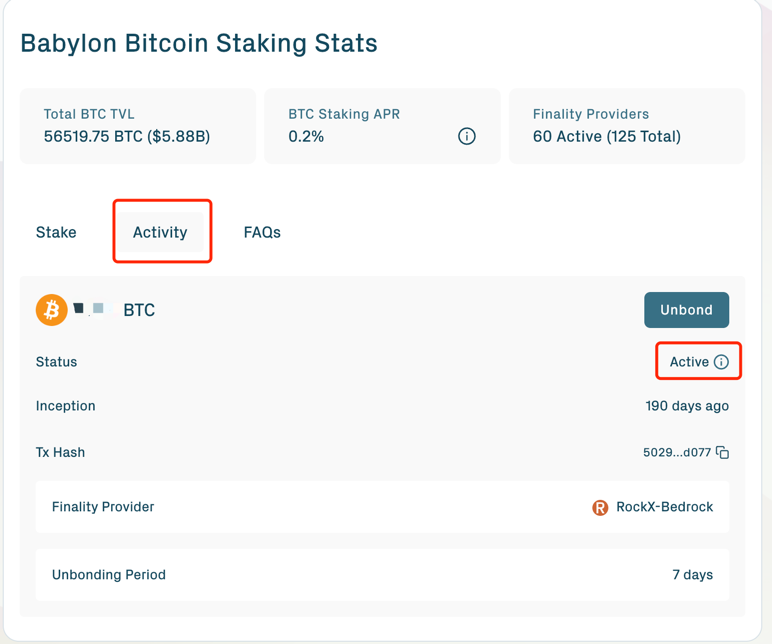Click the small dark icon beside Bitcoin logo
Screen dimensions: 772x644
pos(79,308)
